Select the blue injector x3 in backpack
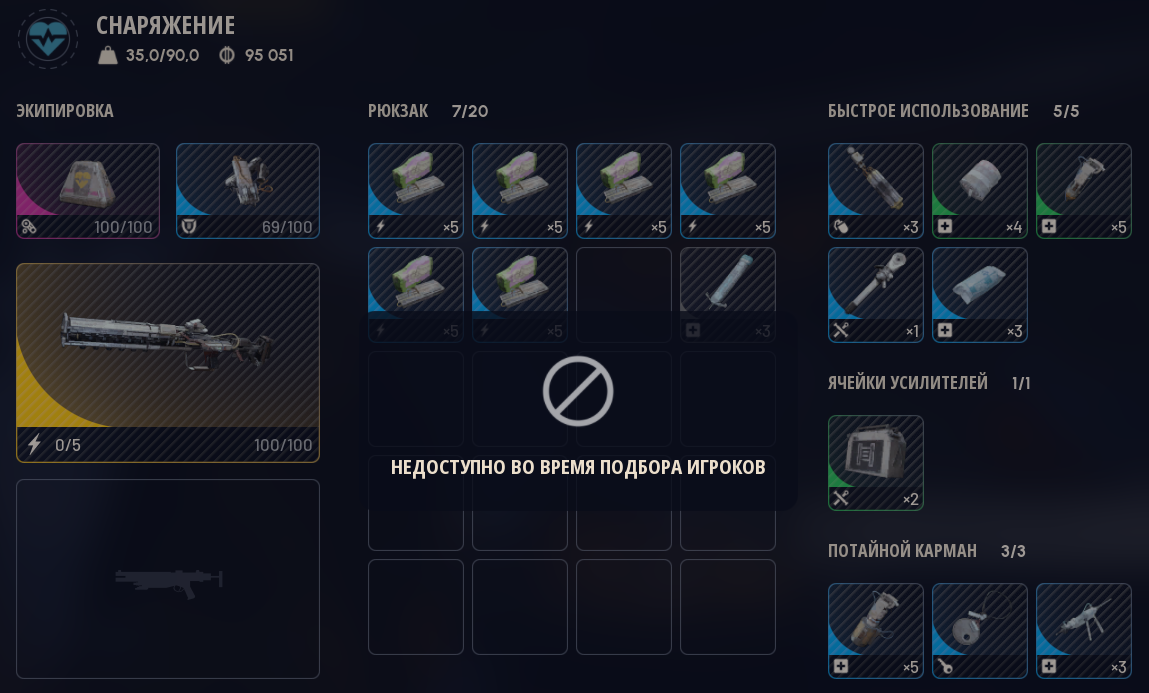Viewport: 1149px width, 693px height. [728, 294]
